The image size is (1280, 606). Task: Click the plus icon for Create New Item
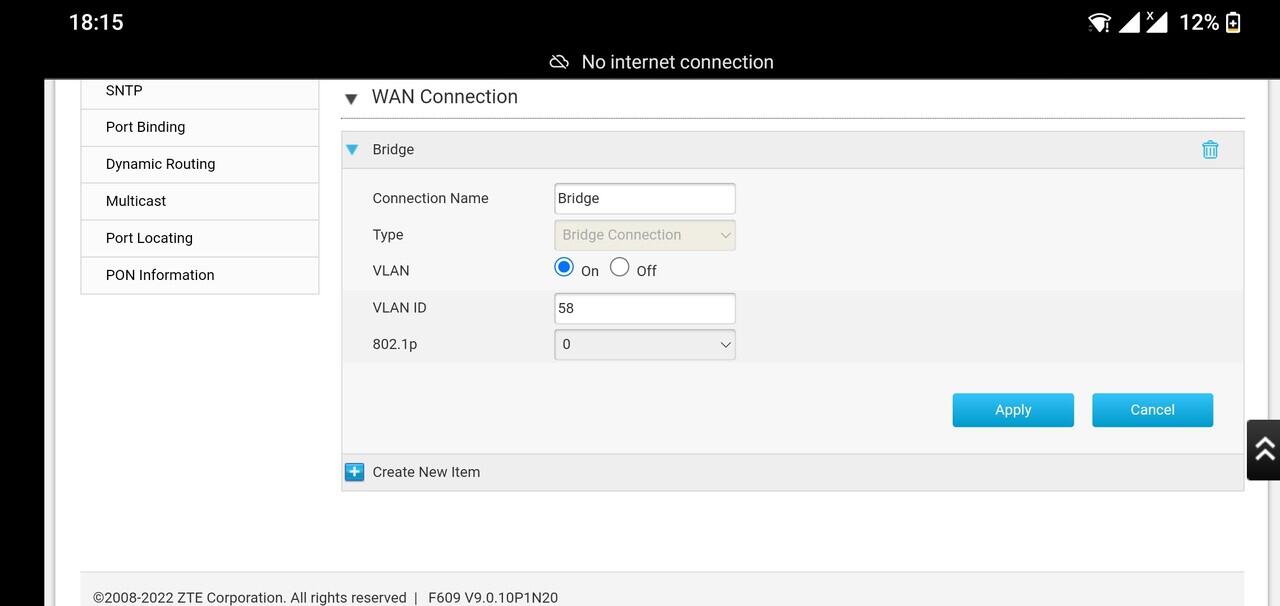point(354,472)
